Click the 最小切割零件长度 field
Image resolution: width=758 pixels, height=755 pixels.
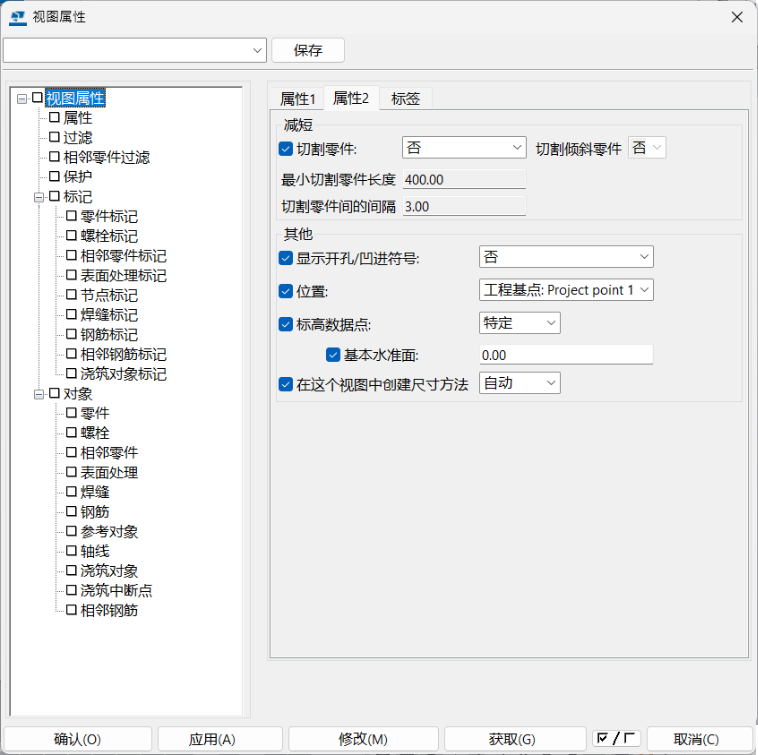click(x=464, y=179)
